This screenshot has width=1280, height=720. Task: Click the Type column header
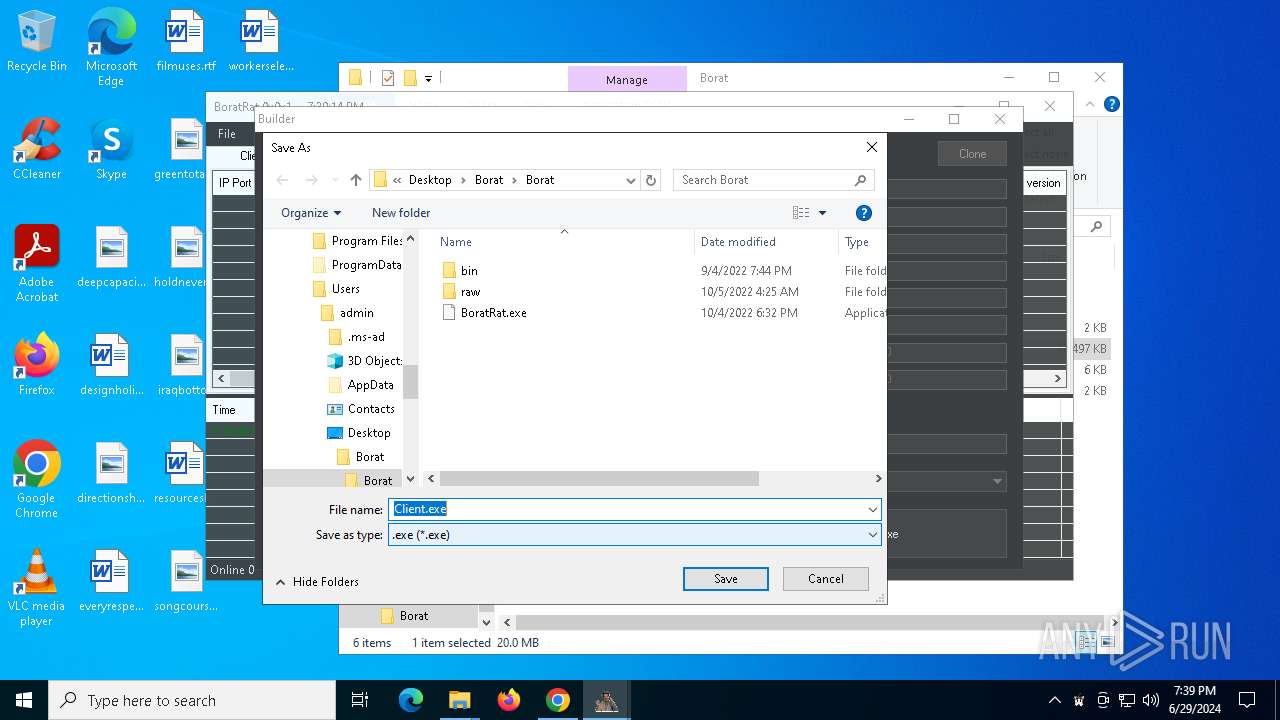tap(861, 242)
